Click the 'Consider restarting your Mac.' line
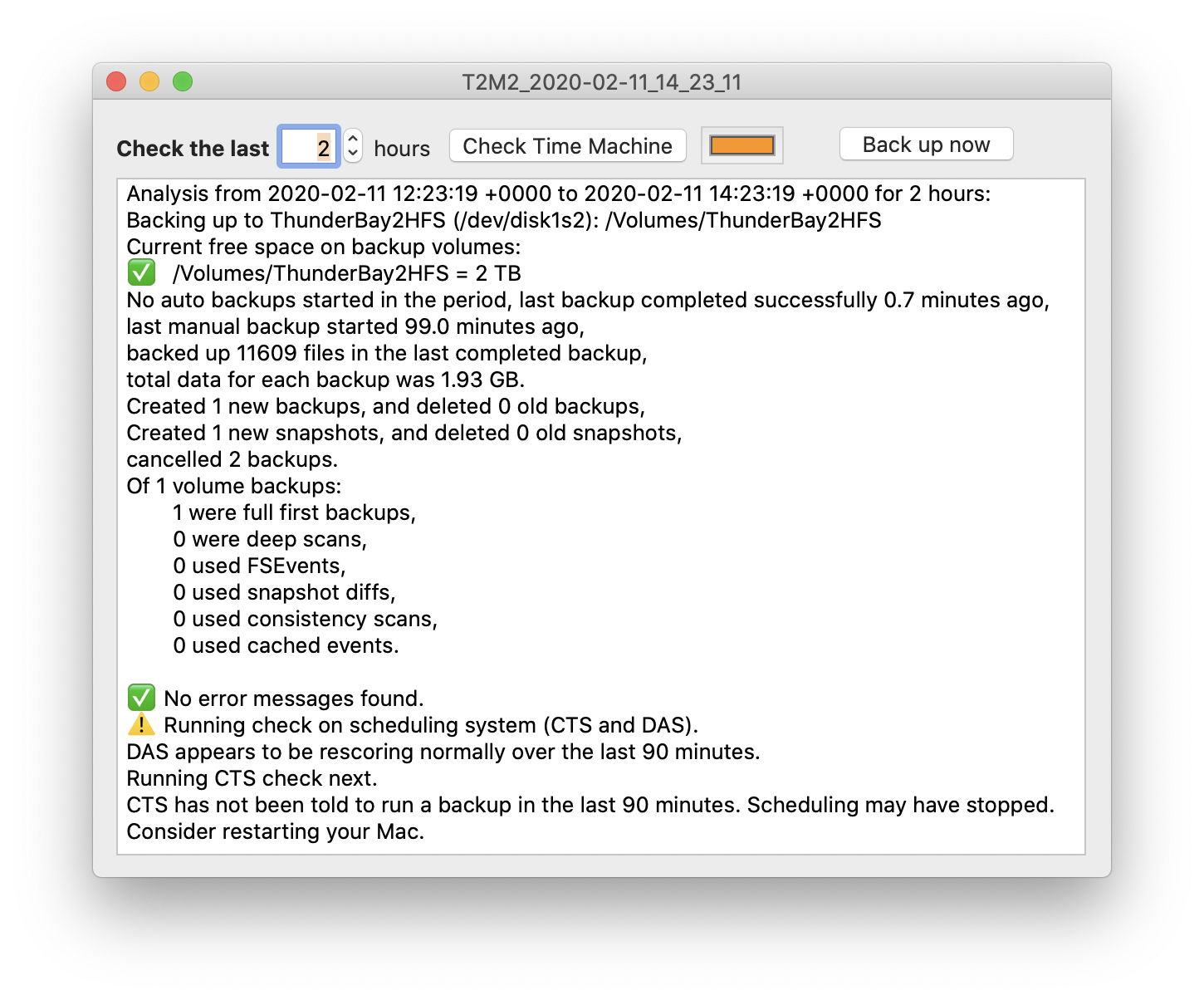Image resolution: width=1204 pixels, height=1000 pixels. click(x=276, y=831)
